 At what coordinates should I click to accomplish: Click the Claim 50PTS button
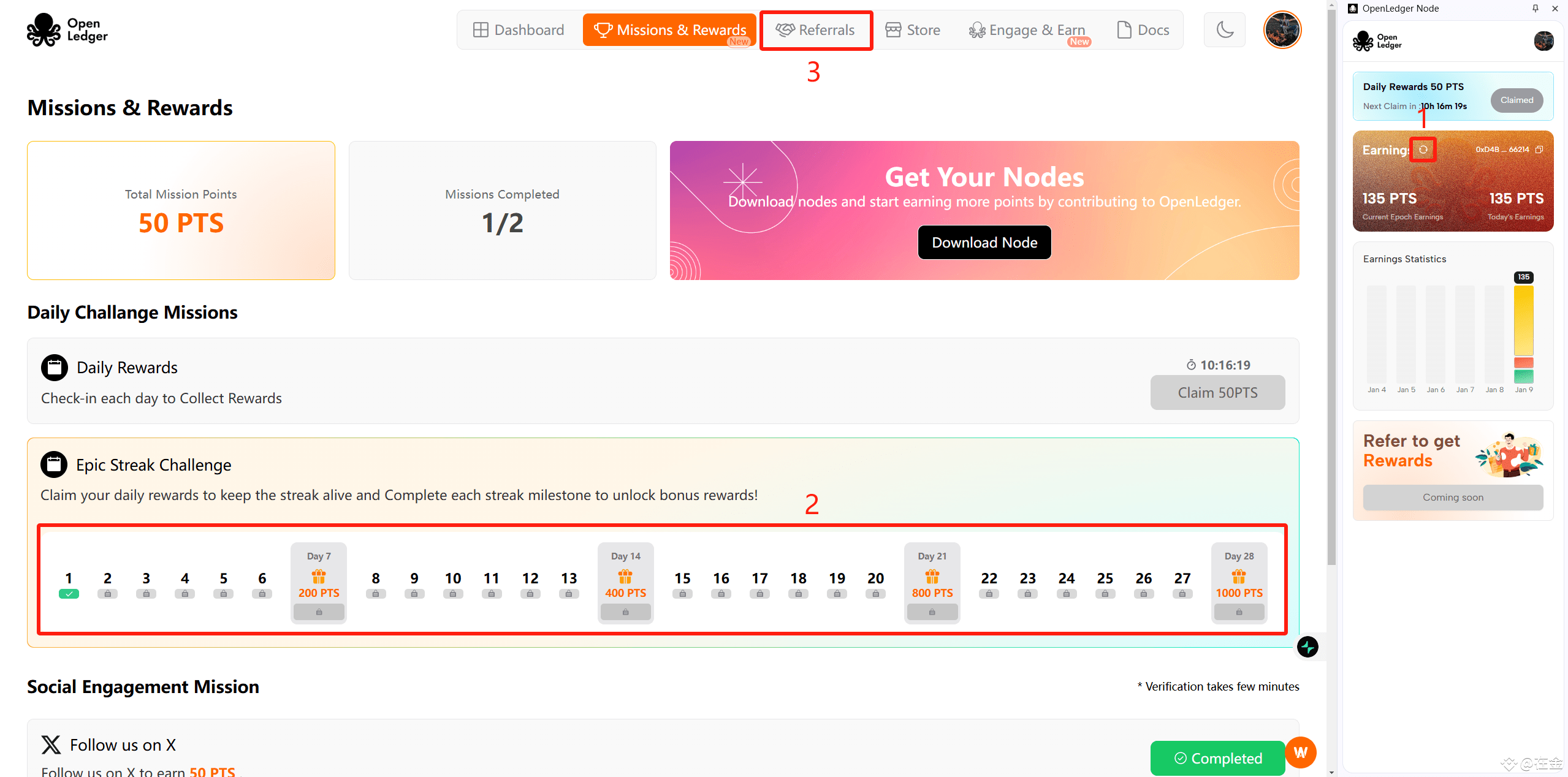tap(1217, 393)
